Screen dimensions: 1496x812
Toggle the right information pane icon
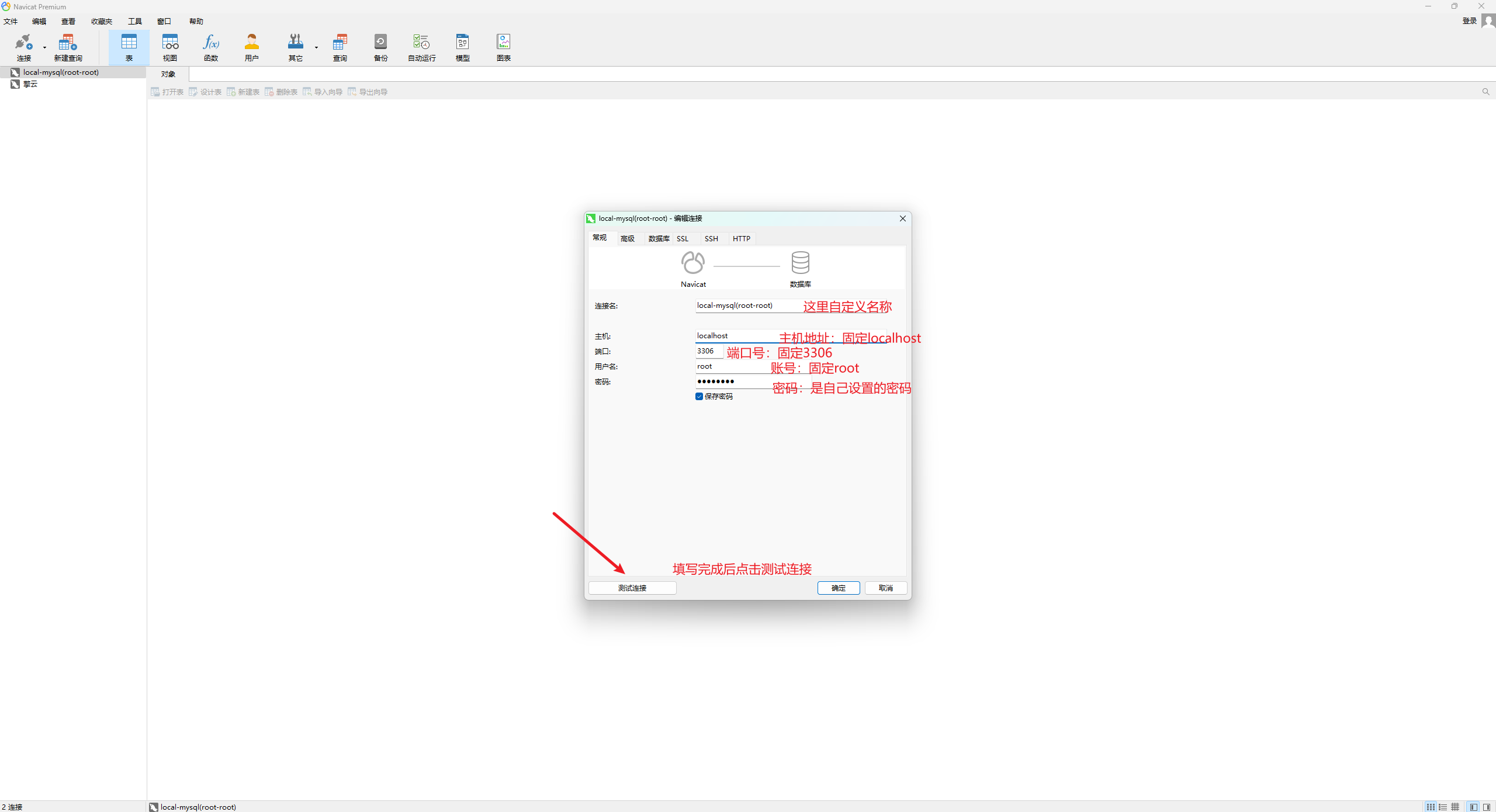[x=1487, y=807]
